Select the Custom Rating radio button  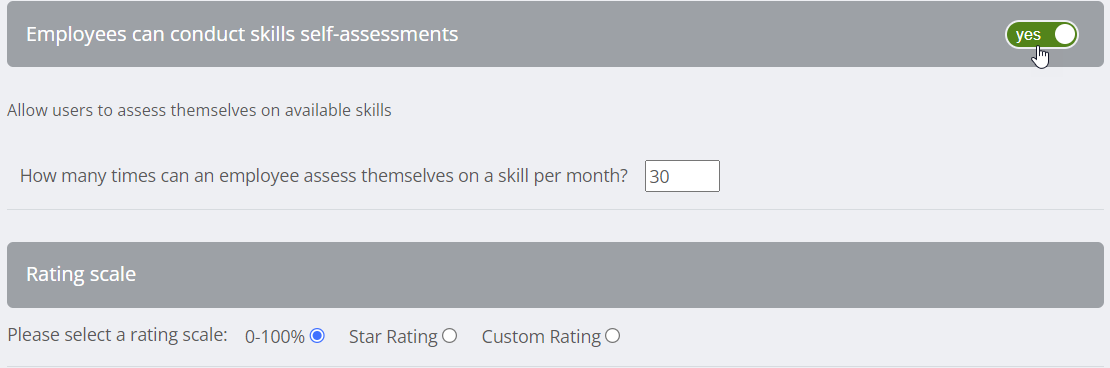pos(612,335)
